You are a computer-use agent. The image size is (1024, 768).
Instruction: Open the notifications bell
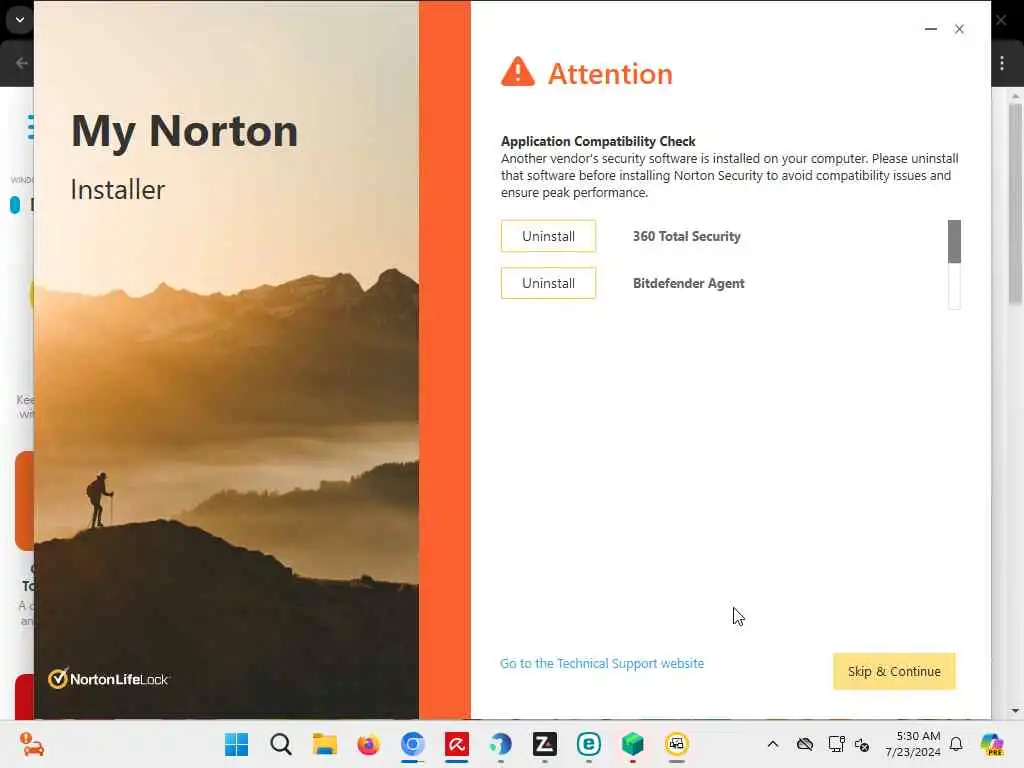pos(956,744)
